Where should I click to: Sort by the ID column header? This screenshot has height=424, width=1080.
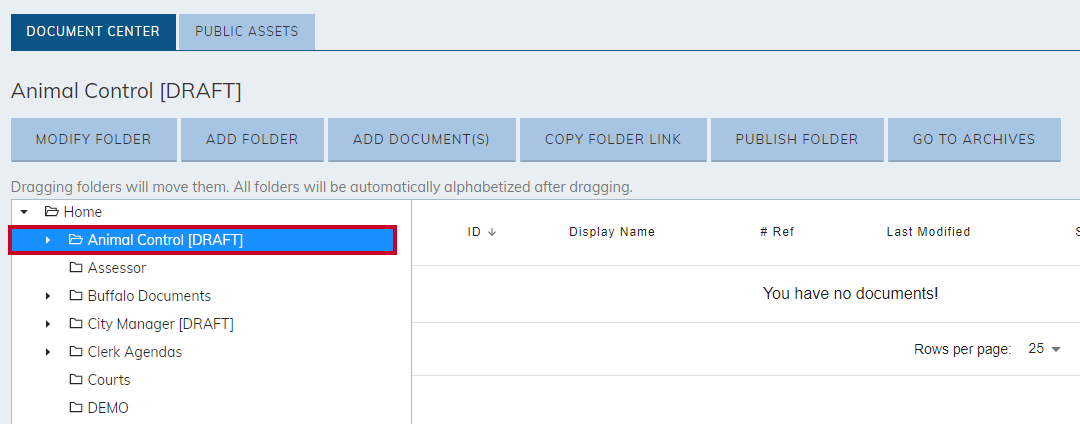(x=474, y=232)
